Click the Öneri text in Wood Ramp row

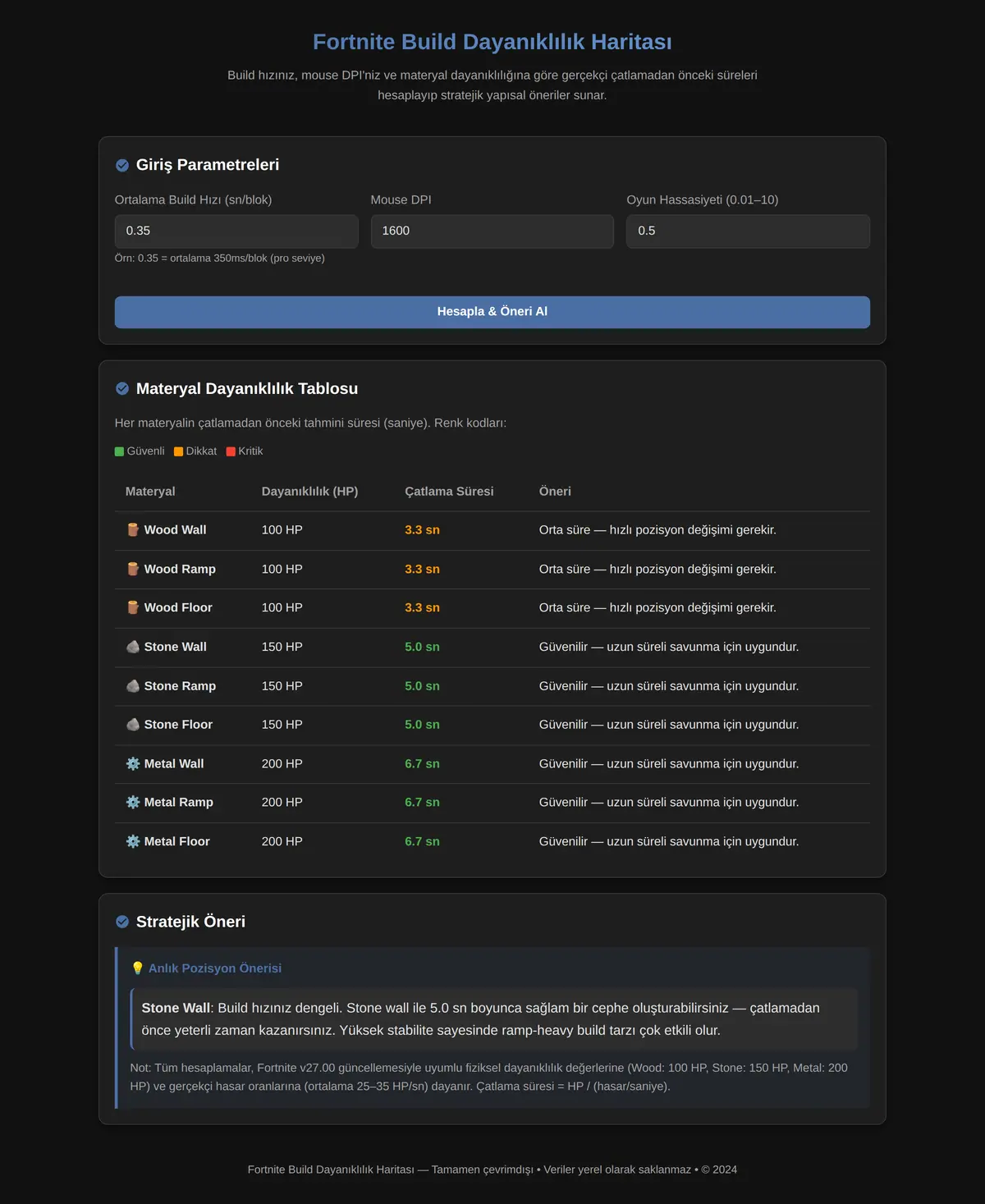click(x=657, y=569)
